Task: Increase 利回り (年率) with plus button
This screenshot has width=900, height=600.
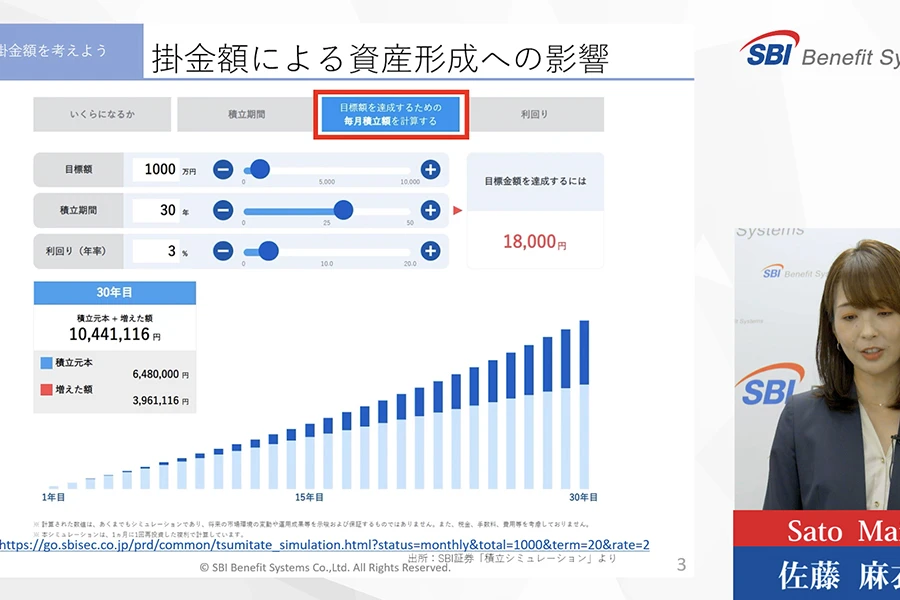Action: pyautogui.click(x=430, y=251)
